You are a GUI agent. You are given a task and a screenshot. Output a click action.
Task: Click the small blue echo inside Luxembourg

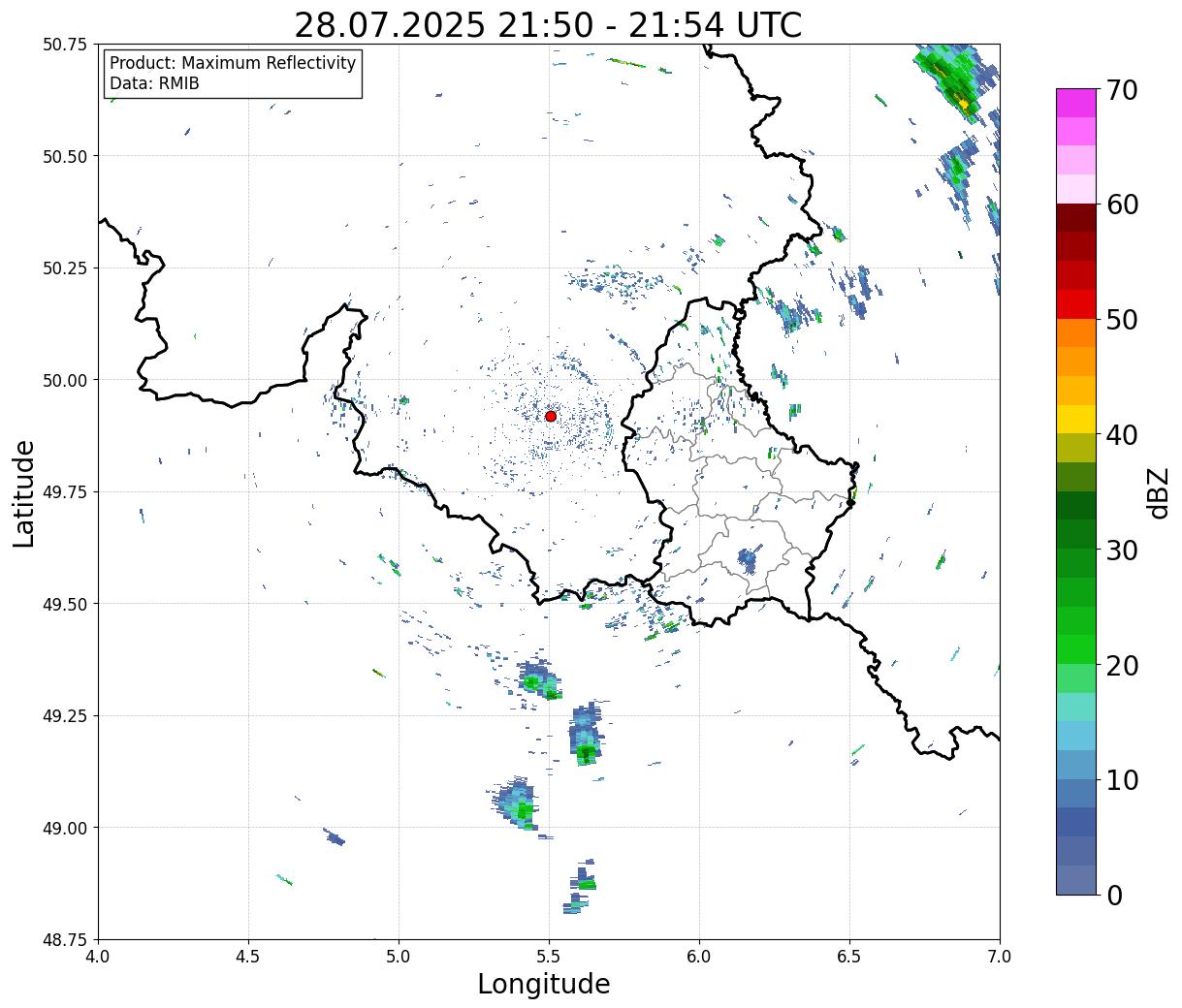coord(747,559)
